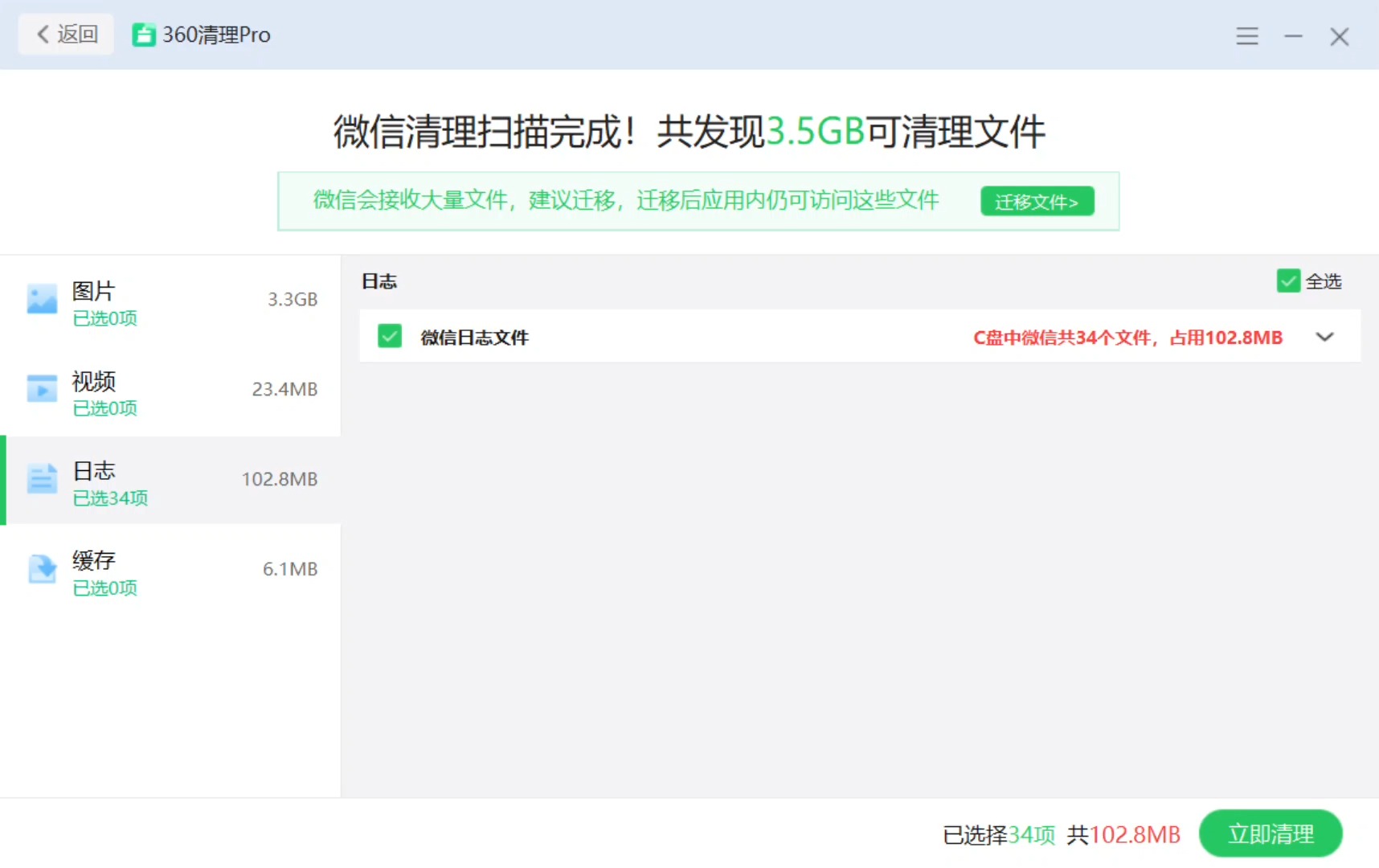Click the 微信日志文件 label
Image resolution: width=1379 pixels, height=868 pixels.
pos(474,338)
